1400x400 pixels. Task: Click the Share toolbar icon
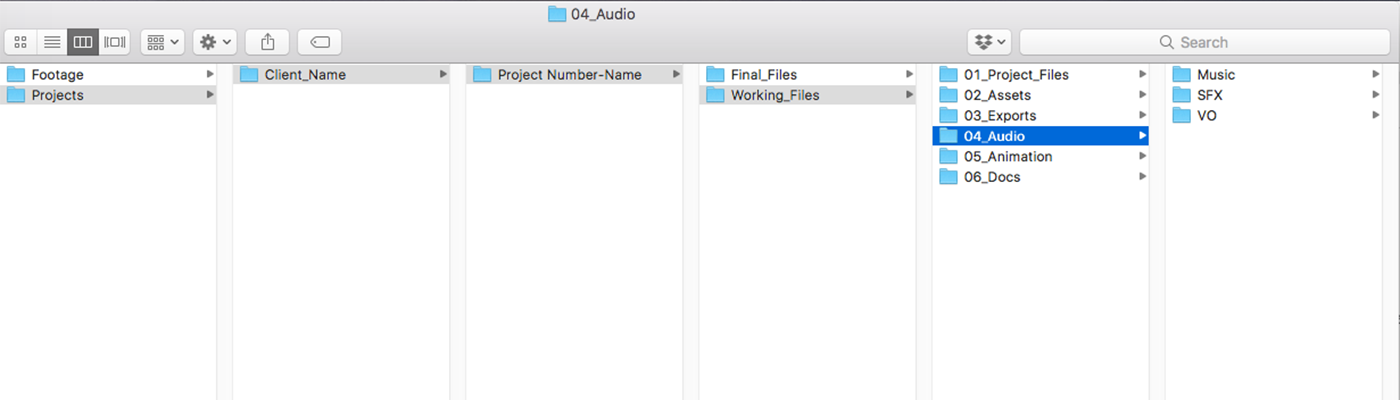click(267, 42)
